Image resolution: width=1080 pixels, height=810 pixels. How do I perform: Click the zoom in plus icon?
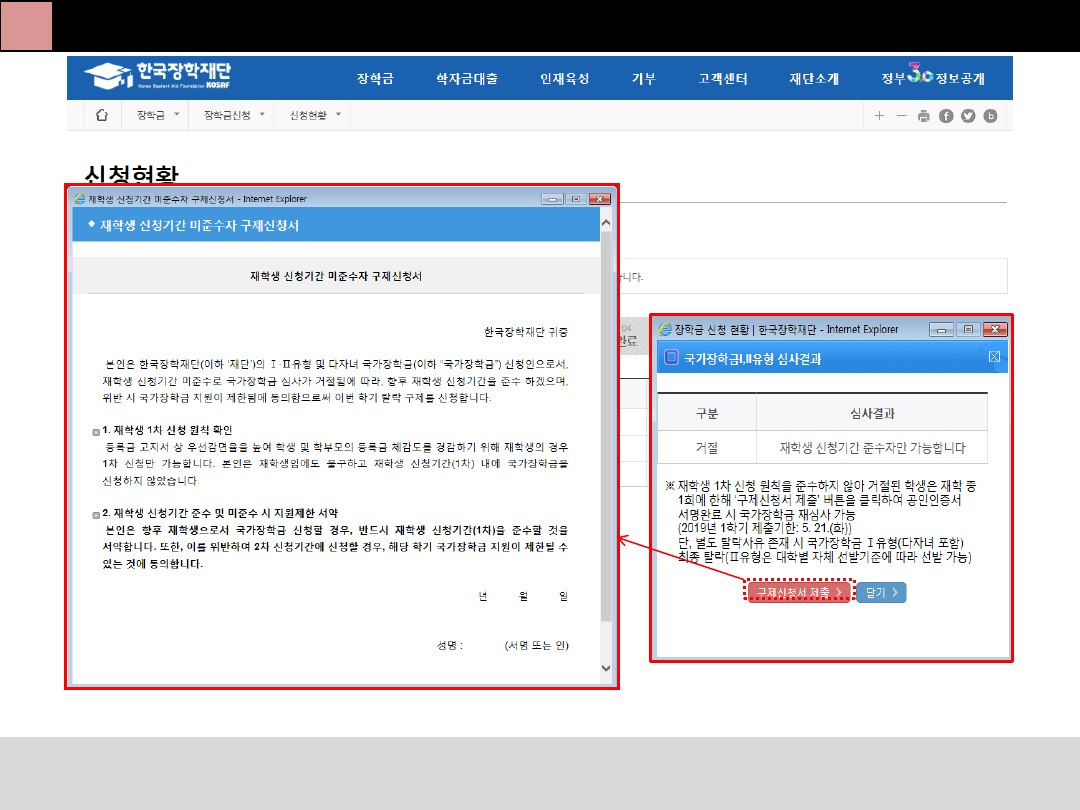pos(879,116)
